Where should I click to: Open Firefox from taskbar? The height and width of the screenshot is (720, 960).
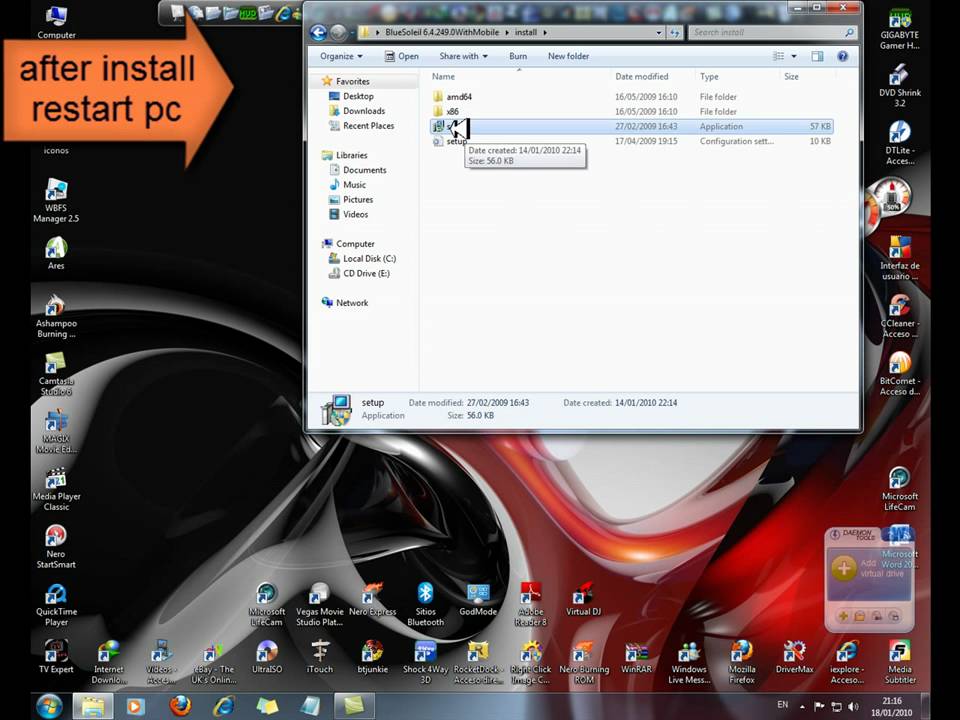pyautogui.click(x=180, y=706)
